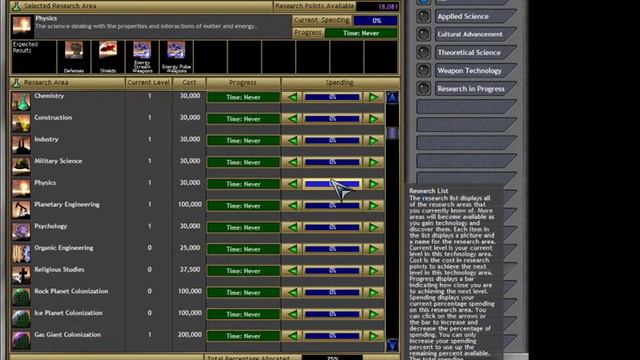Click the Military Science helmet icon
Screen dimensions: 640x360
click(x=21, y=166)
